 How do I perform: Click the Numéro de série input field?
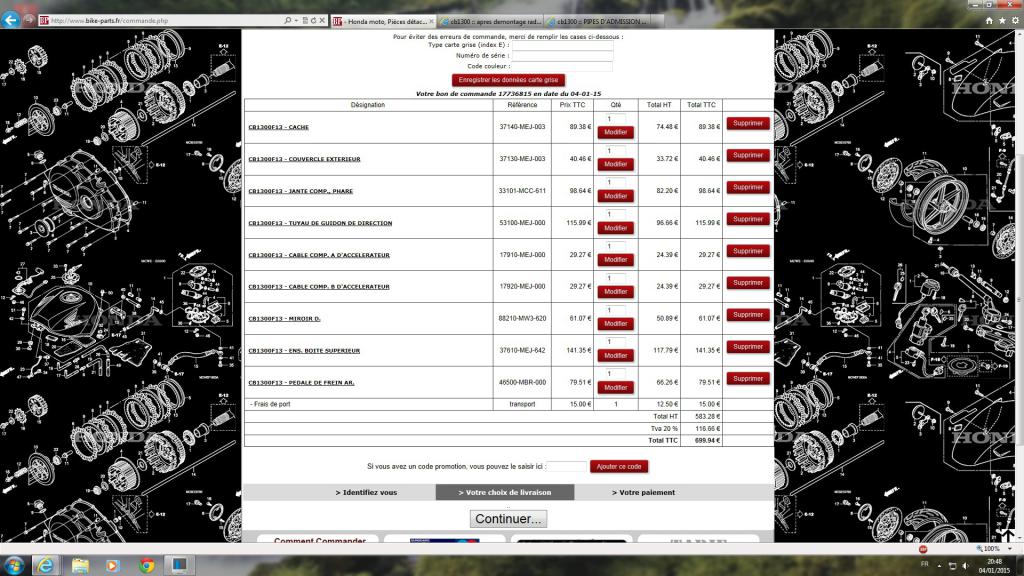coord(562,56)
